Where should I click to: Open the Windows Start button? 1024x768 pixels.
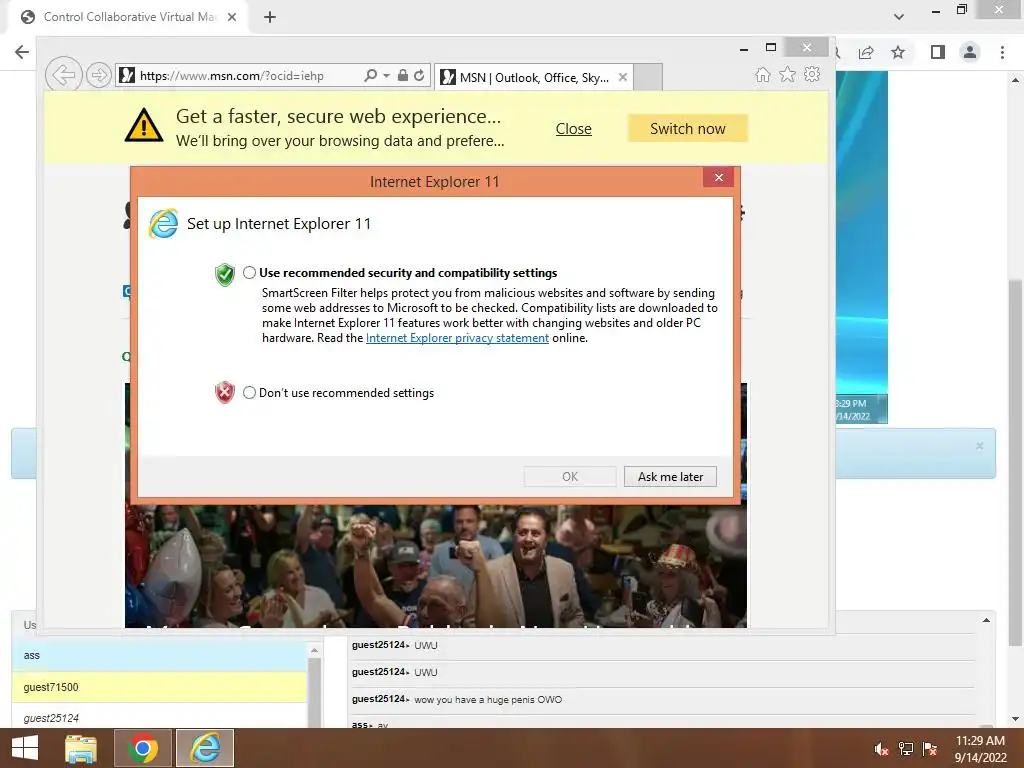[x=25, y=748]
